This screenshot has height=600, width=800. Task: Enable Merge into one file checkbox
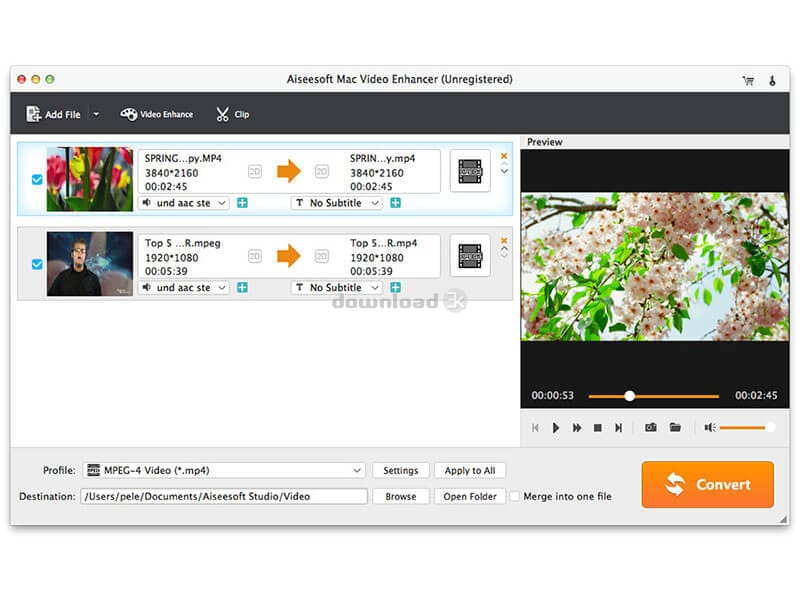click(x=515, y=496)
